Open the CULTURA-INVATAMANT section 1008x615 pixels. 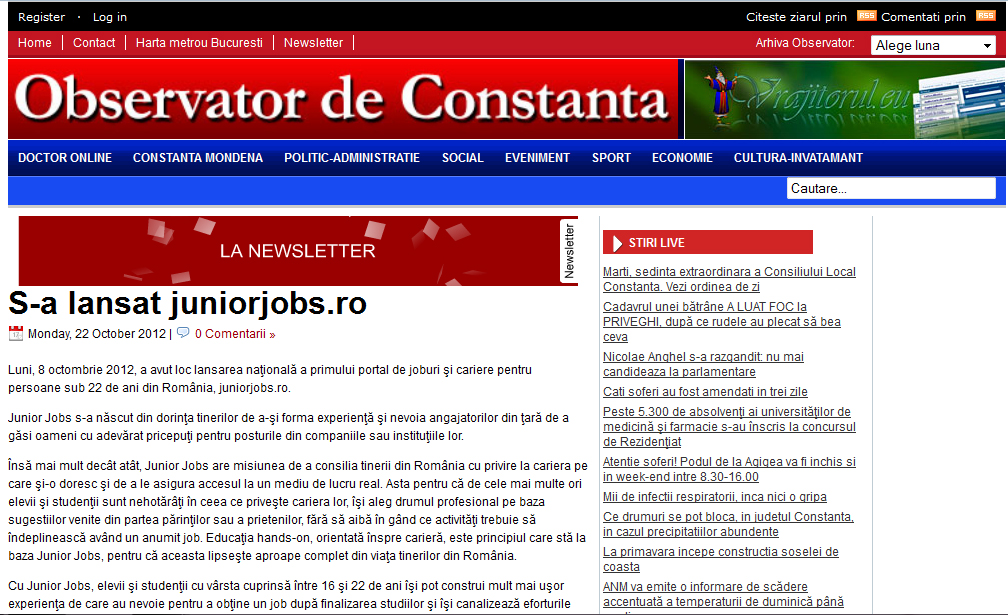[x=798, y=158]
